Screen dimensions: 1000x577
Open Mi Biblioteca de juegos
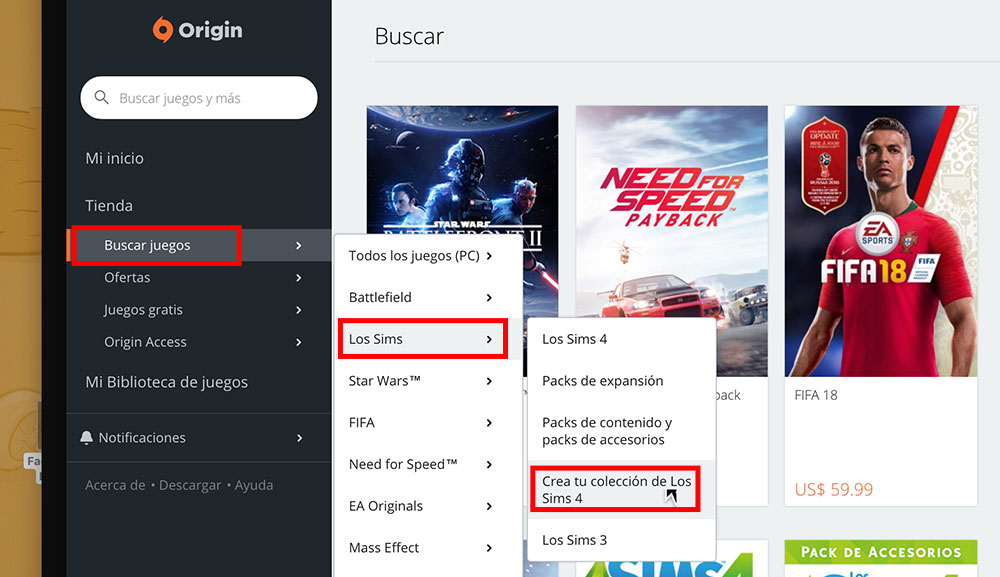(166, 382)
